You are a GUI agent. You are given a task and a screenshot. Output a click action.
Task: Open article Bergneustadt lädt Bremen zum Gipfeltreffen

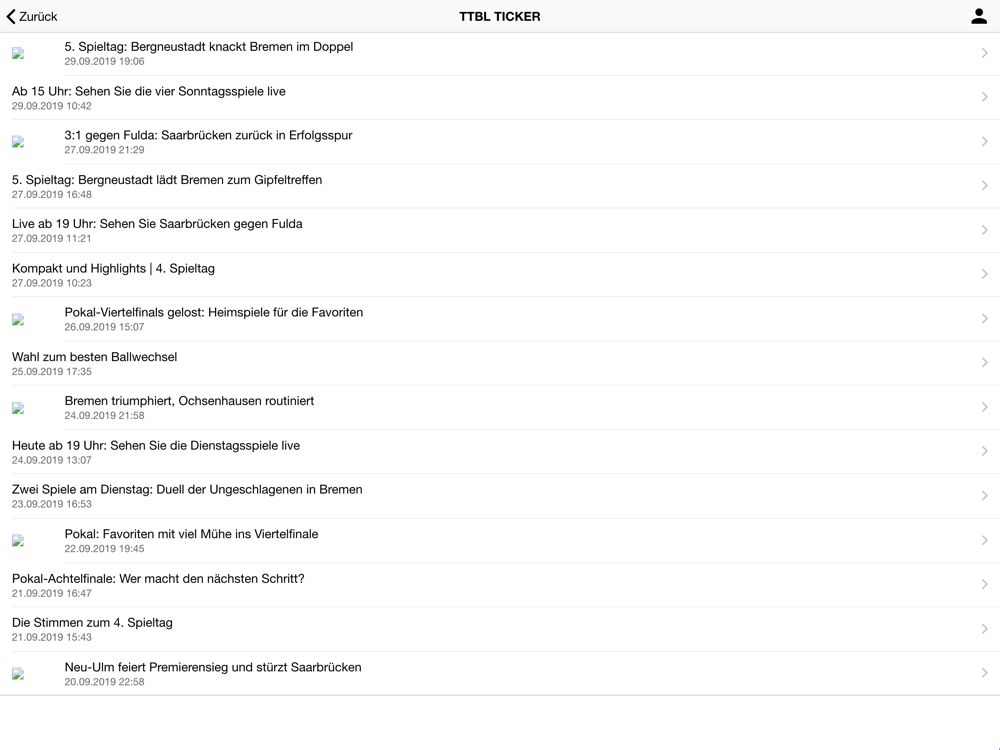(x=500, y=186)
